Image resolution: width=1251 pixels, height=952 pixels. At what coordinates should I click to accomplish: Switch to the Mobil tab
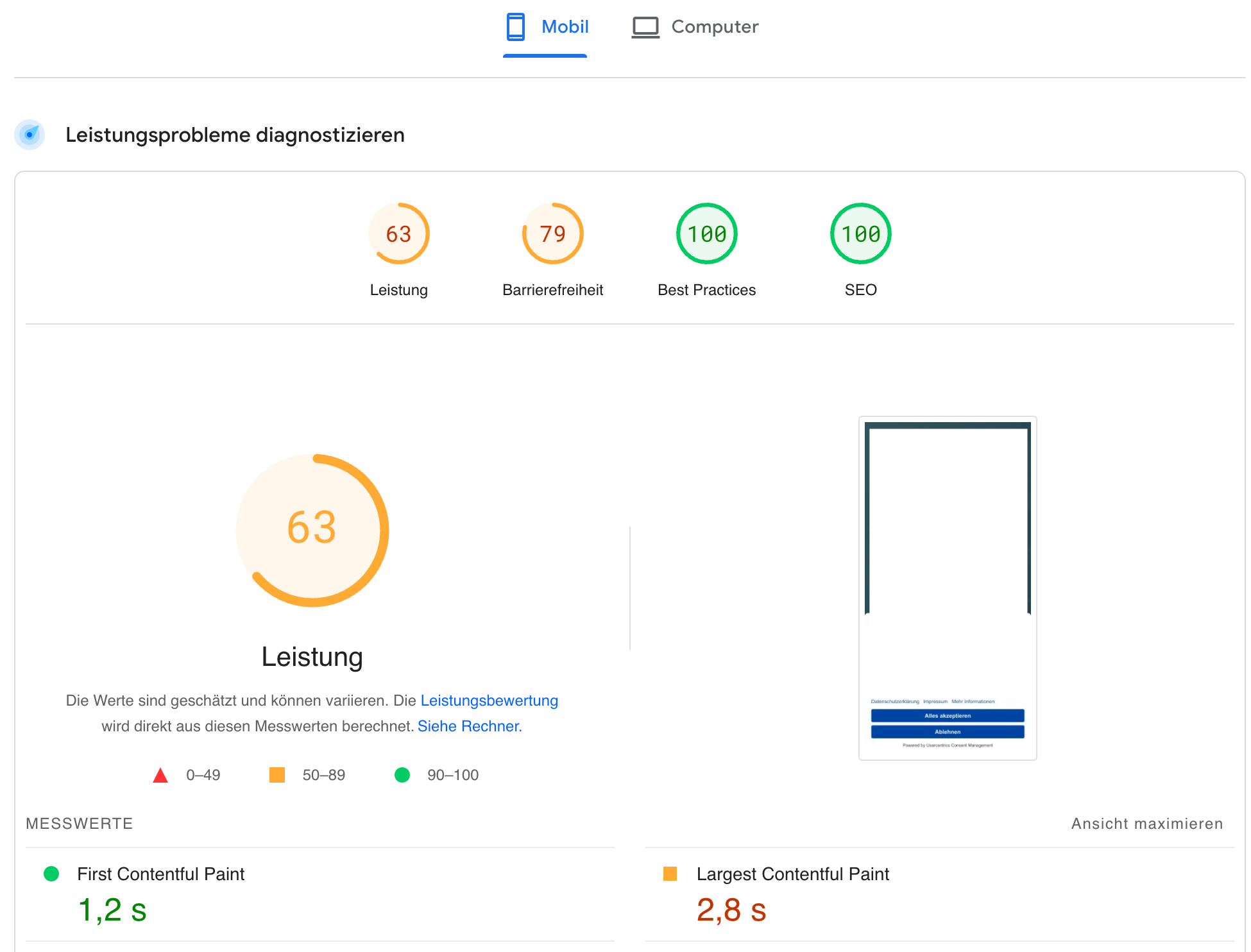(545, 27)
